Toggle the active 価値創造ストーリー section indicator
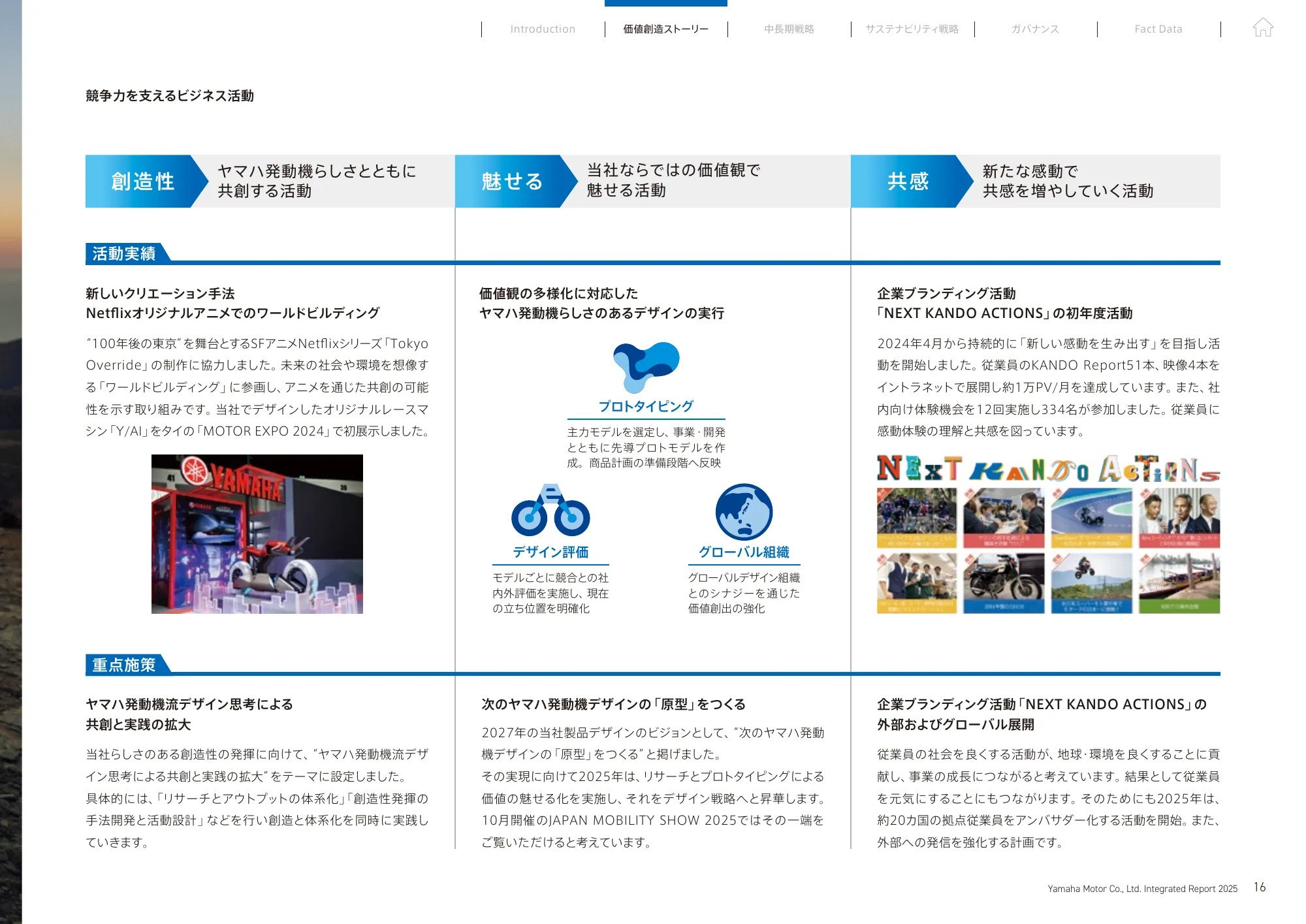Image resolution: width=1306 pixels, height=924 pixels. (x=665, y=29)
